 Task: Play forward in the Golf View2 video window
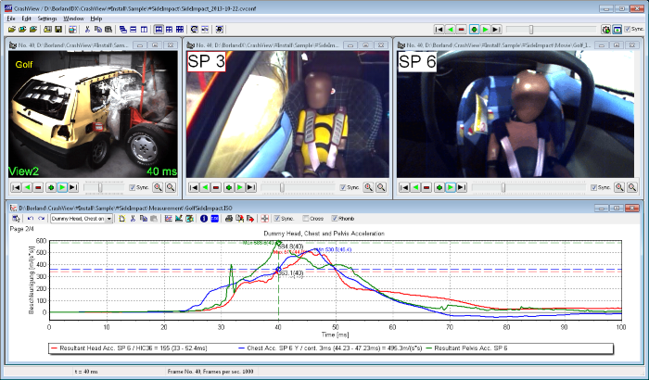[62, 188]
